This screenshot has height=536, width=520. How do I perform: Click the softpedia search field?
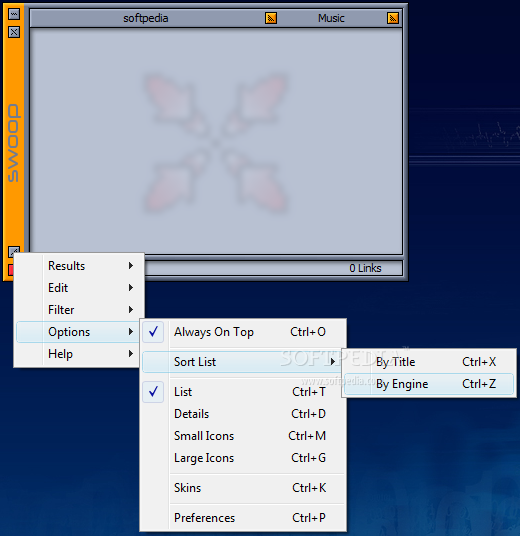[146, 18]
